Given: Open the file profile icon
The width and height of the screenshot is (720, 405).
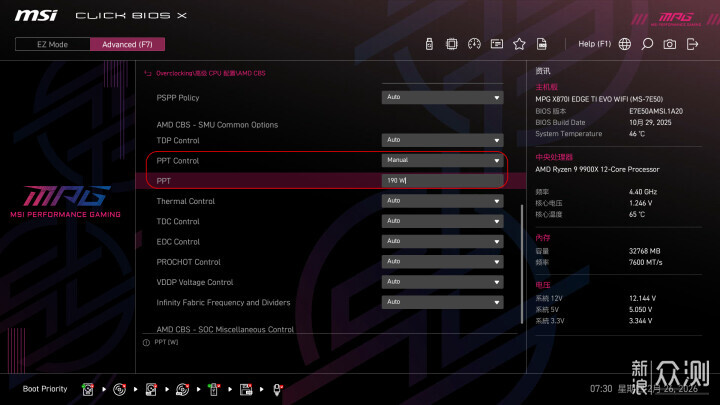Looking at the screenshot, I should (x=542, y=44).
